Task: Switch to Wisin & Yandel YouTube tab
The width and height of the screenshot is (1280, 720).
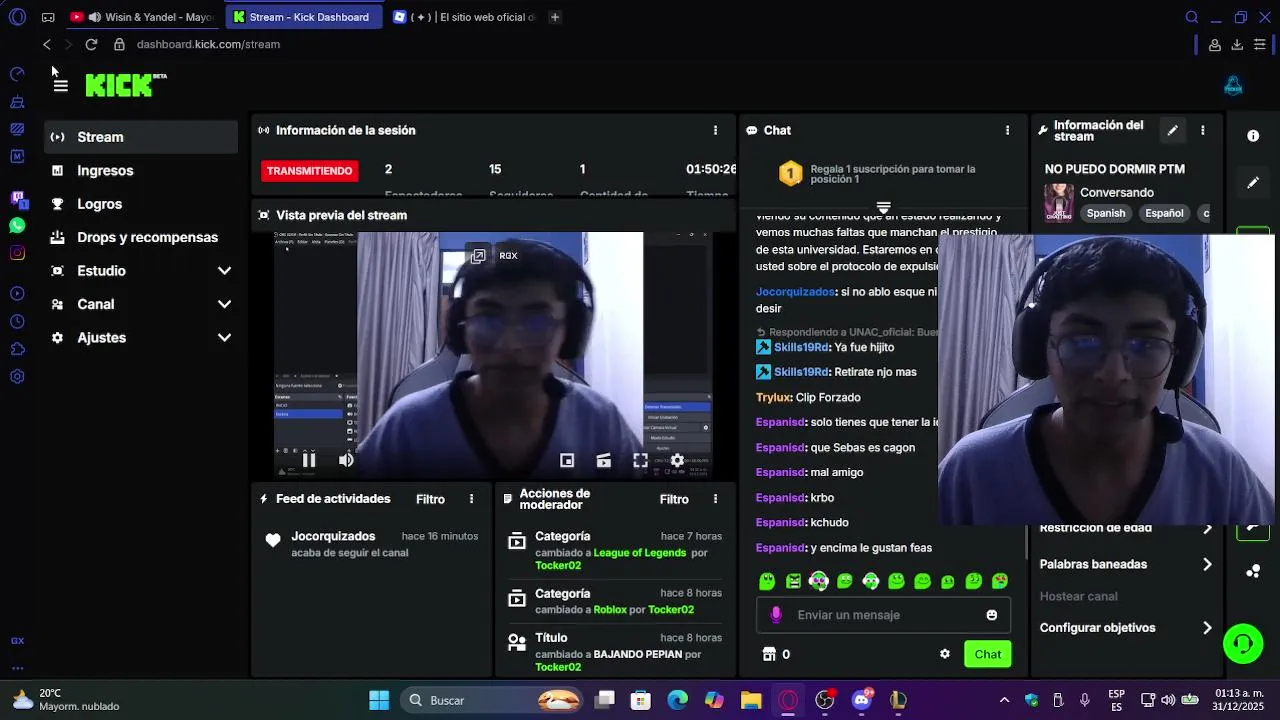Action: tap(141, 17)
